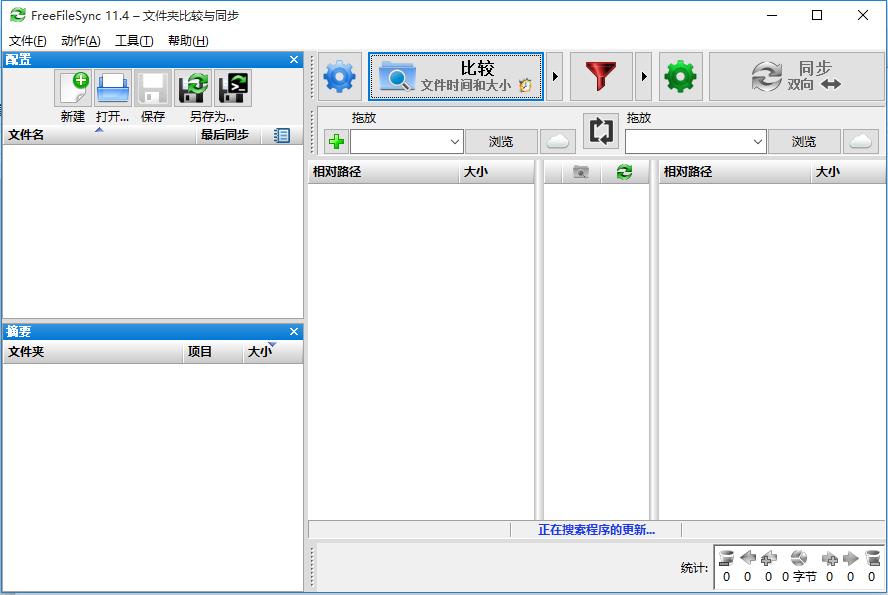The height and width of the screenshot is (595, 888).
Task: Click the data volume disk statistics icon
Action: click(799, 559)
